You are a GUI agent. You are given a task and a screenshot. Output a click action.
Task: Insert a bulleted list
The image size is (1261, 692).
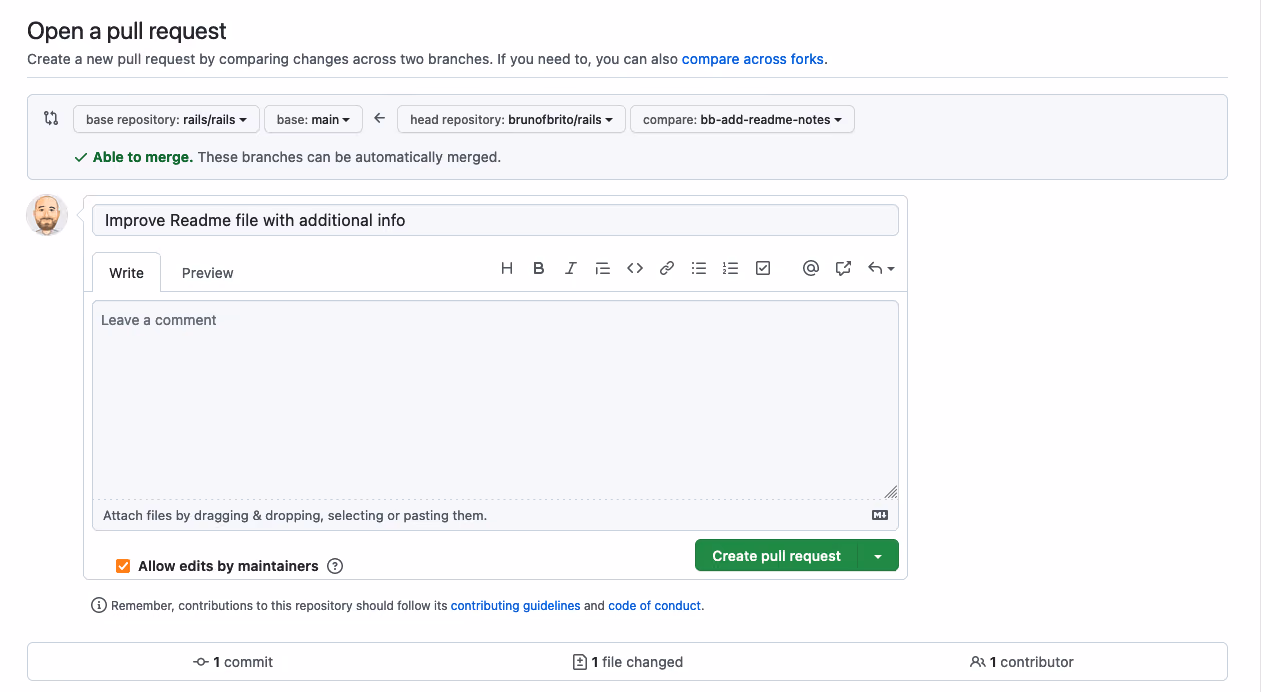tap(699, 268)
